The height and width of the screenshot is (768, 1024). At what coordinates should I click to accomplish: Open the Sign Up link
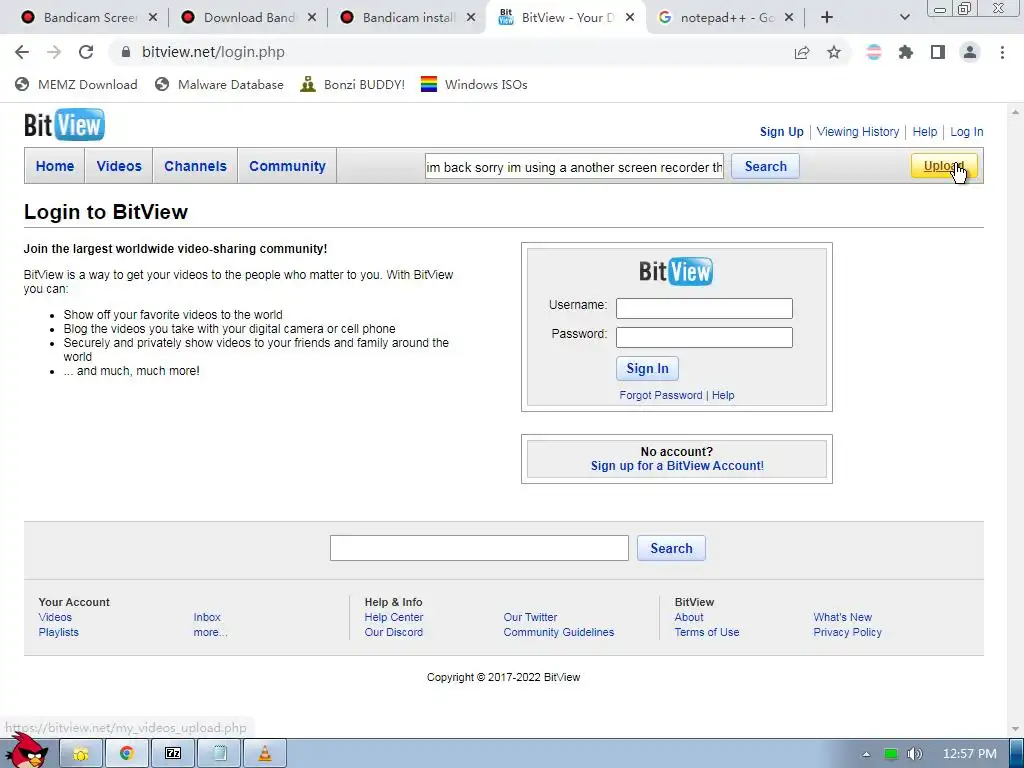[x=782, y=131]
